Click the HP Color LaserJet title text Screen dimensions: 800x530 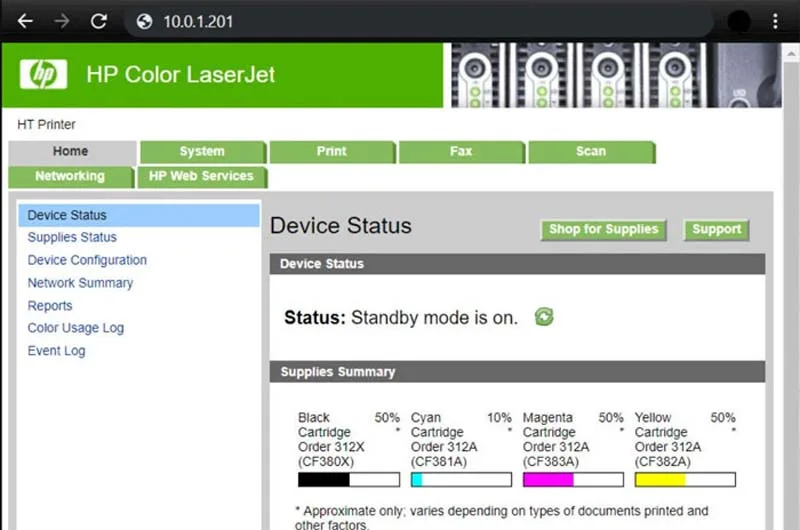point(181,74)
